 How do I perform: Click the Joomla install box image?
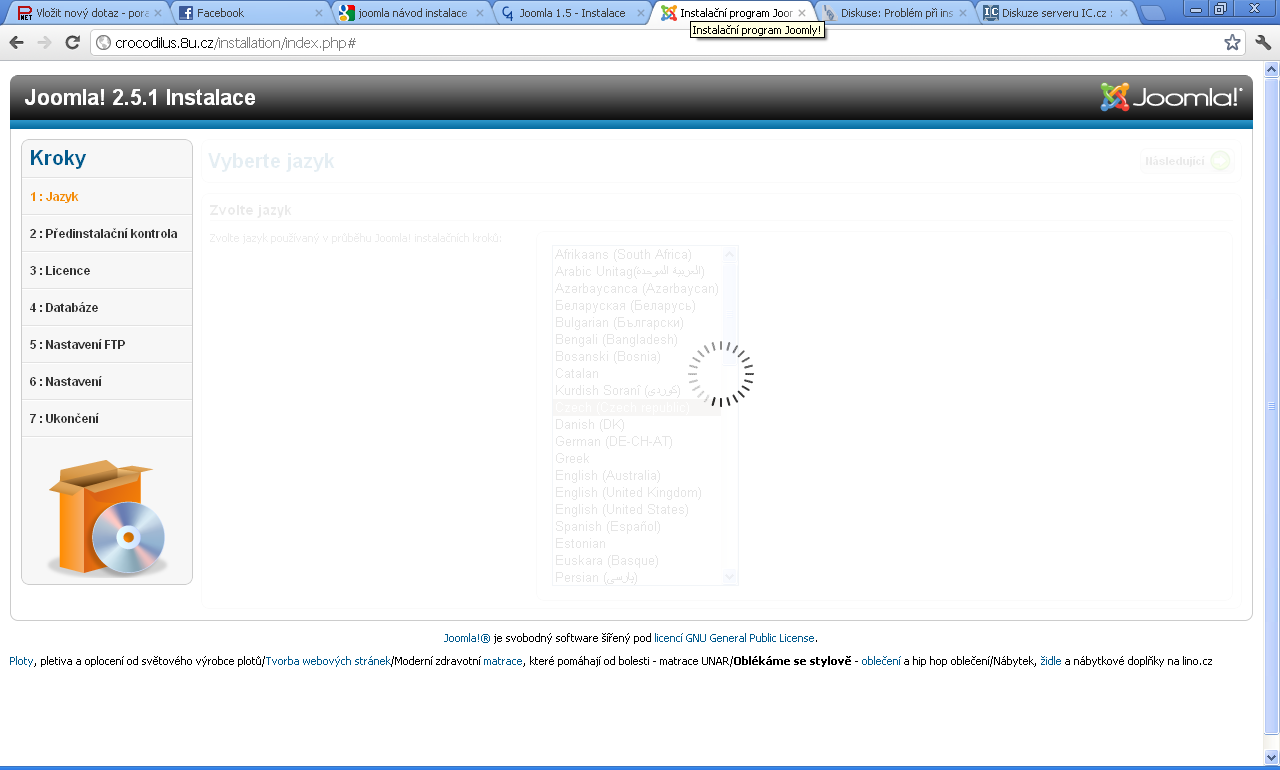[x=107, y=517]
